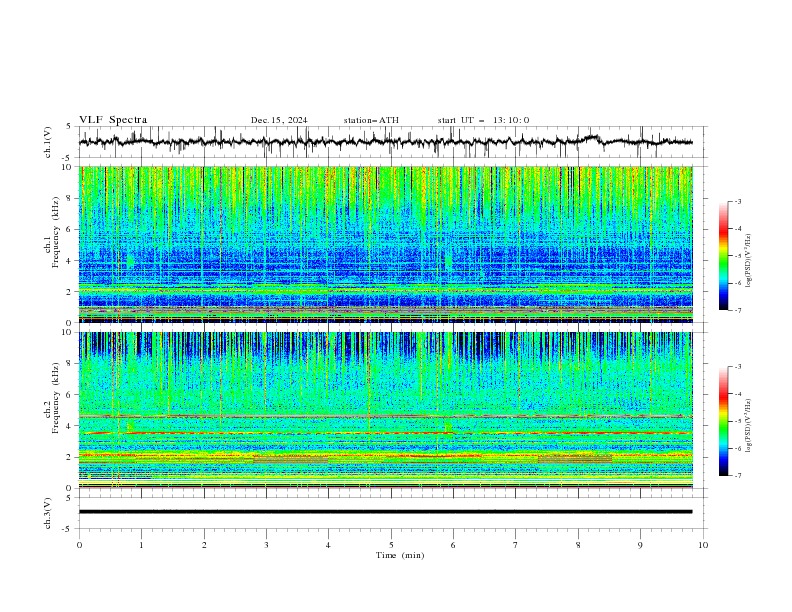Click the "ch.3(V)" axis label
The height and width of the screenshot is (612, 792).
47,513
